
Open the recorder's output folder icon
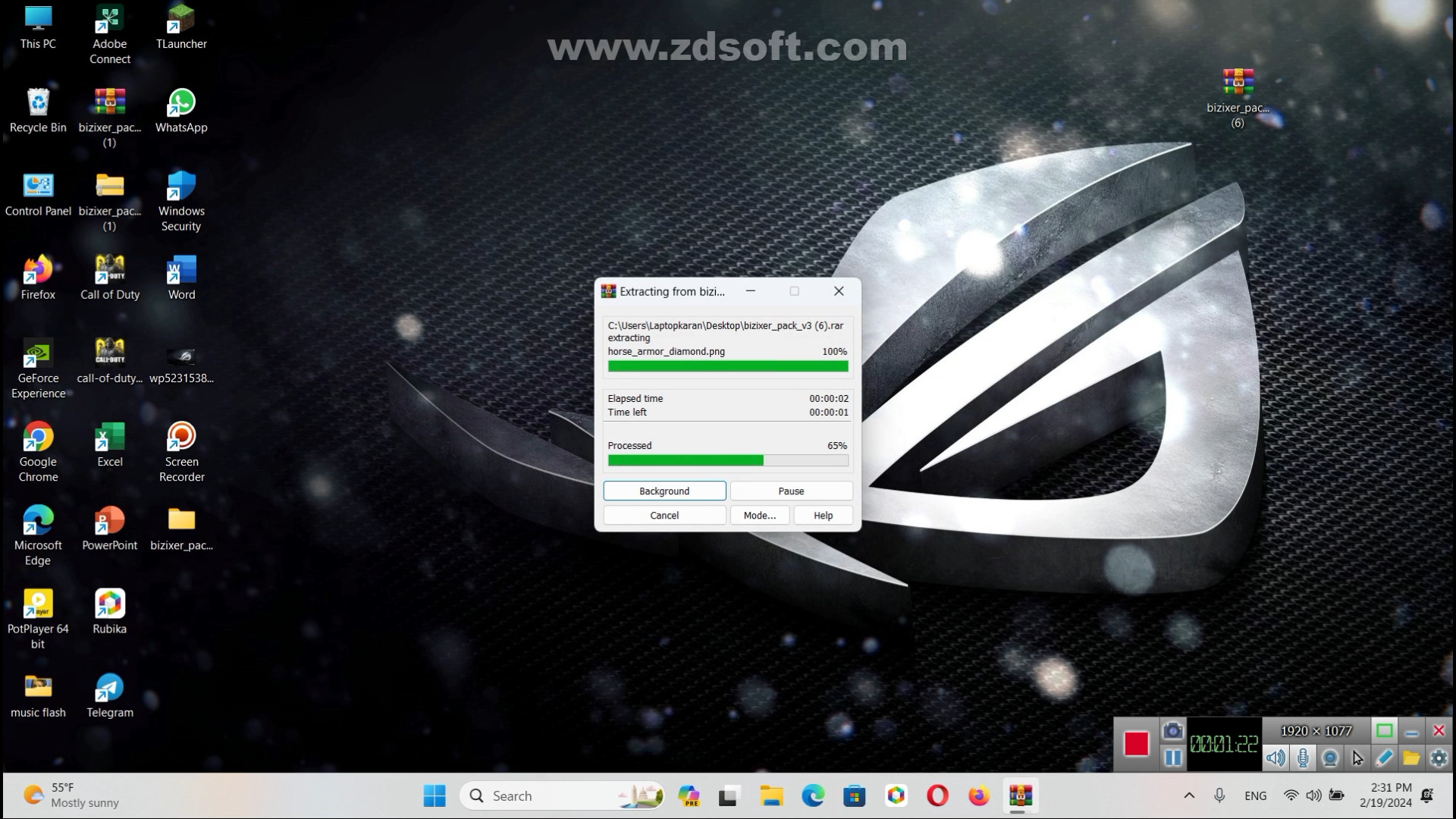pos(1411,758)
